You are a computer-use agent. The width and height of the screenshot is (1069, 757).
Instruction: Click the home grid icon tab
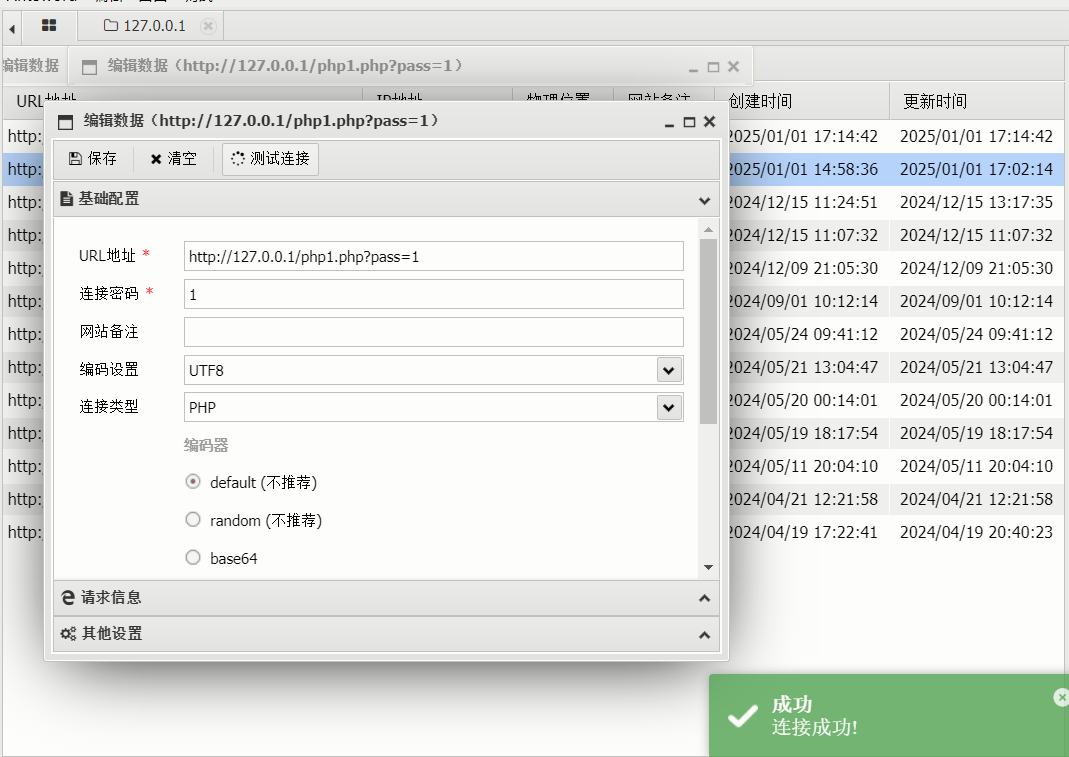49,26
